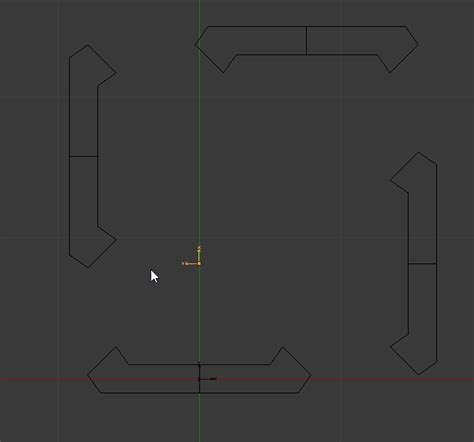The width and height of the screenshot is (474, 442).
Task: Select the left vertical bracket shape
Action: pos(83,156)
